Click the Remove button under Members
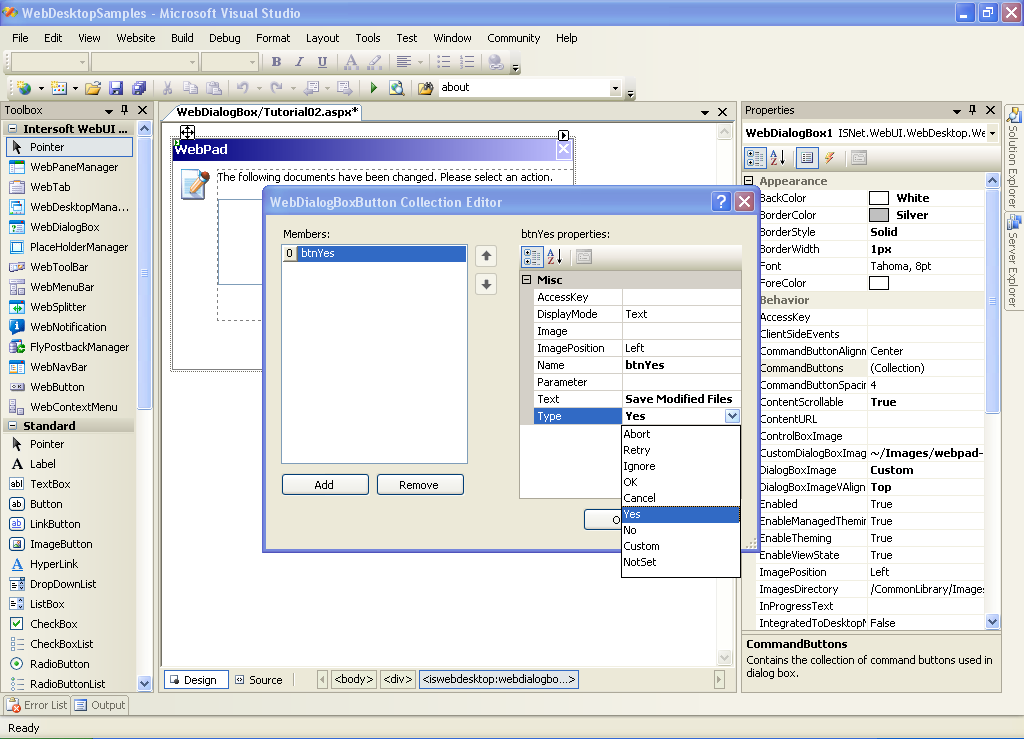Image resolution: width=1024 pixels, height=739 pixels. pyautogui.click(x=419, y=485)
